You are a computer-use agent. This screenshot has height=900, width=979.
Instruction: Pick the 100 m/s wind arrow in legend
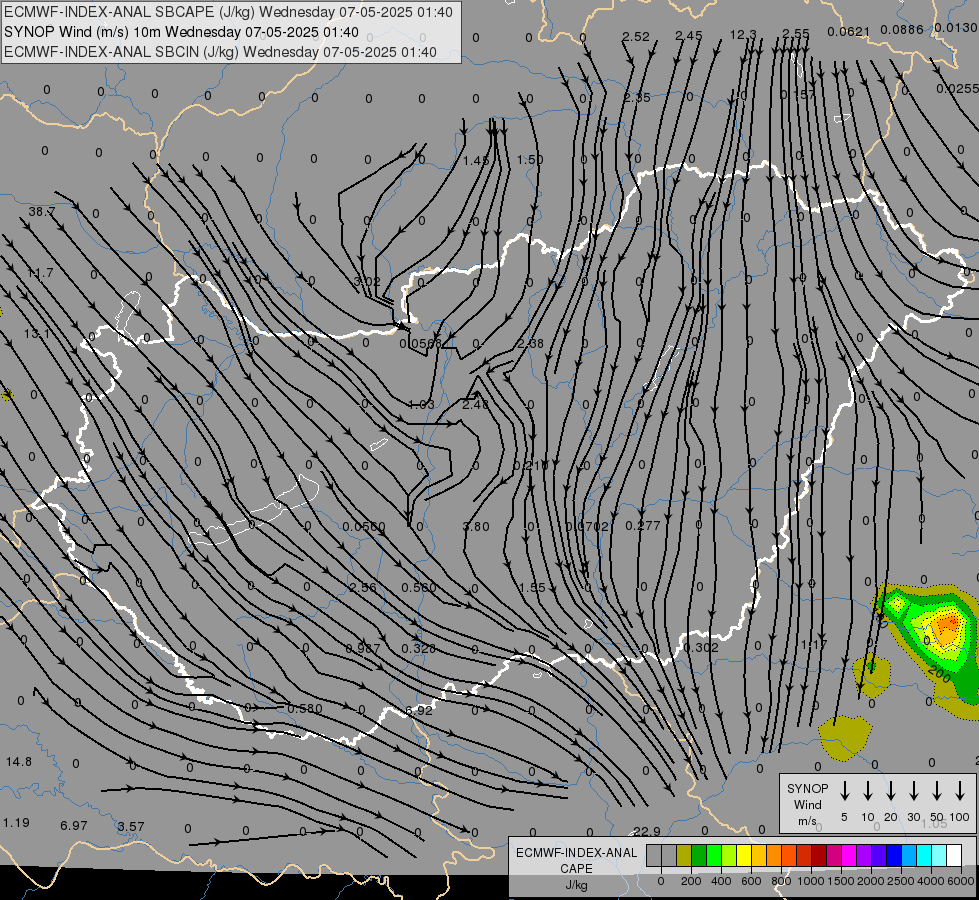pos(960,790)
